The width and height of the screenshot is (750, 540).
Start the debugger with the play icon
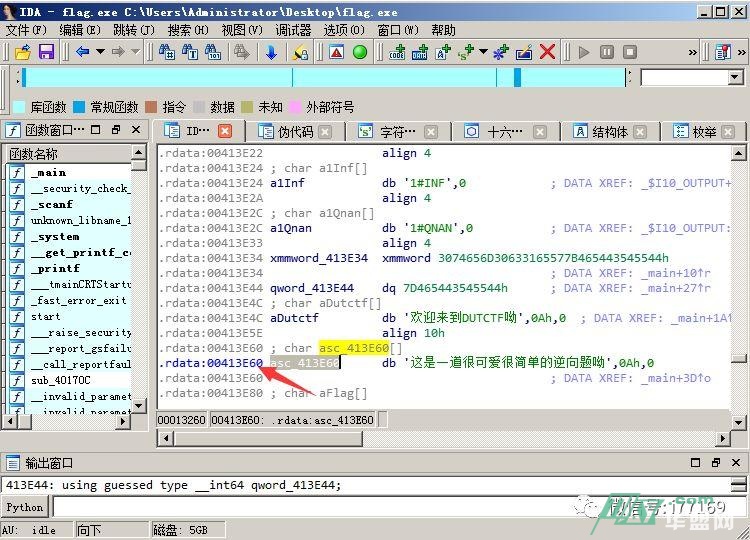click(x=584, y=52)
